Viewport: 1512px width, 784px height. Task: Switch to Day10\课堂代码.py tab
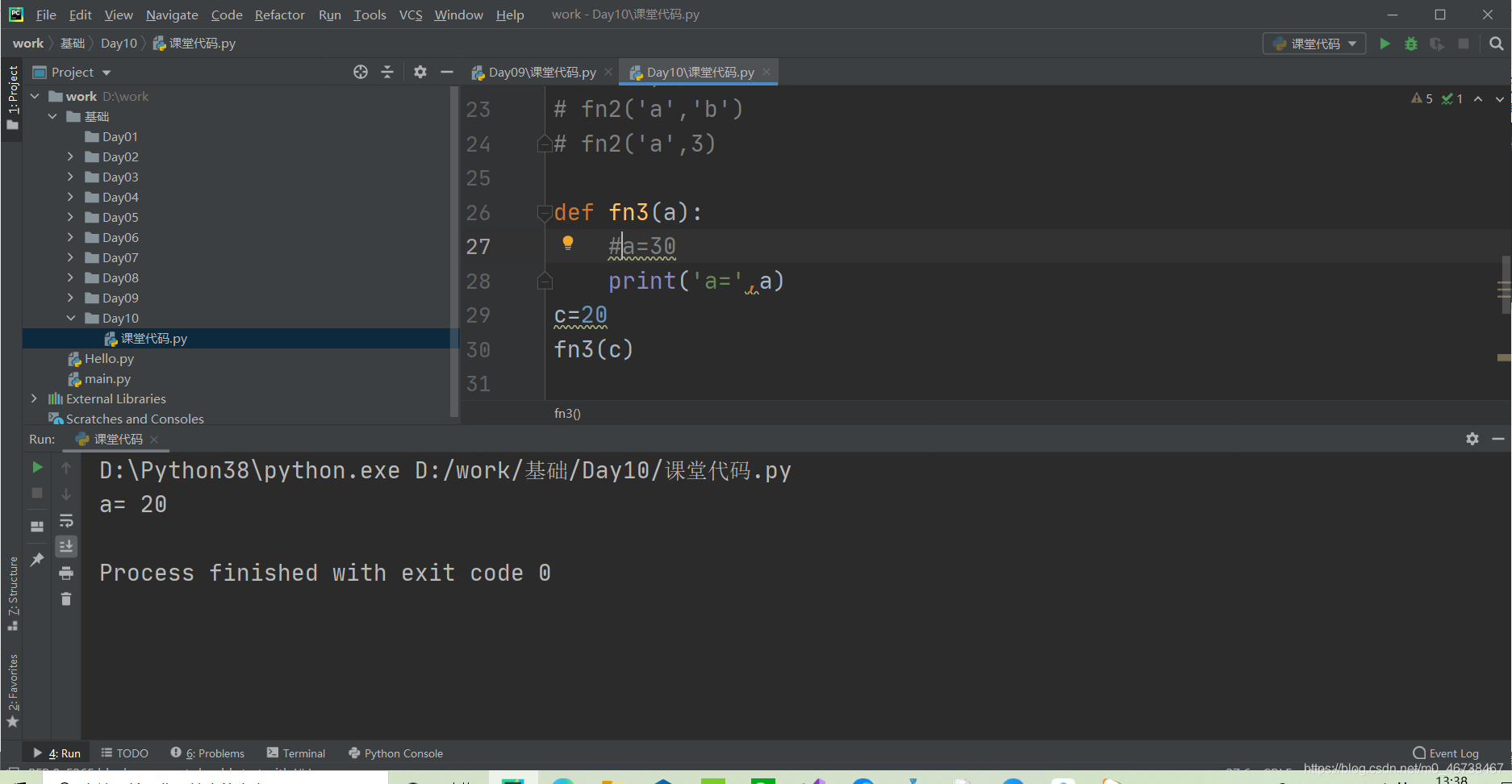700,72
